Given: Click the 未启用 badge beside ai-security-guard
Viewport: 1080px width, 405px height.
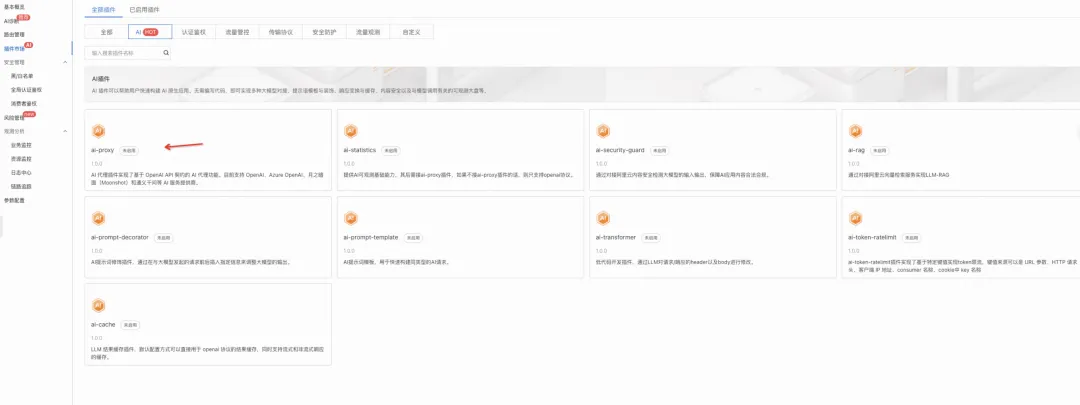Looking at the screenshot, I should pyautogui.click(x=660, y=149).
